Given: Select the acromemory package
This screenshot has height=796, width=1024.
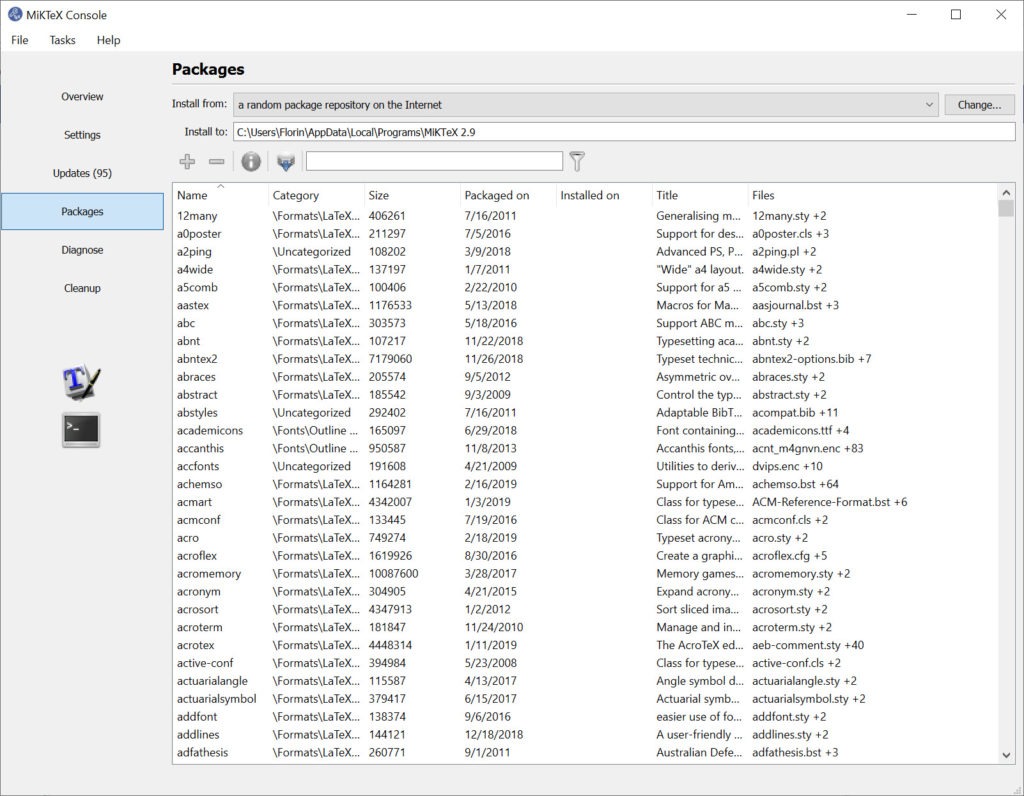Looking at the screenshot, I should (209, 573).
